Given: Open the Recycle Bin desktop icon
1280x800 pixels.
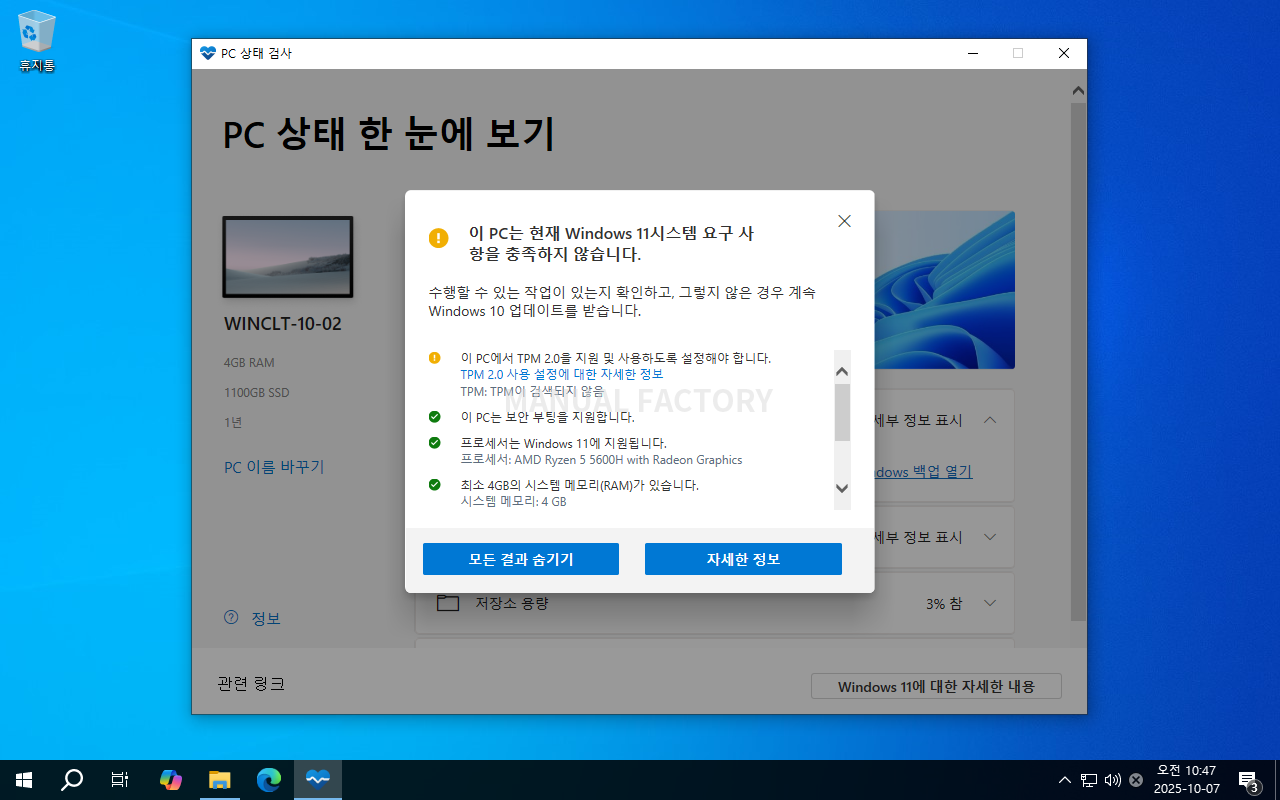Looking at the screenshot, I should pos(37,40).
